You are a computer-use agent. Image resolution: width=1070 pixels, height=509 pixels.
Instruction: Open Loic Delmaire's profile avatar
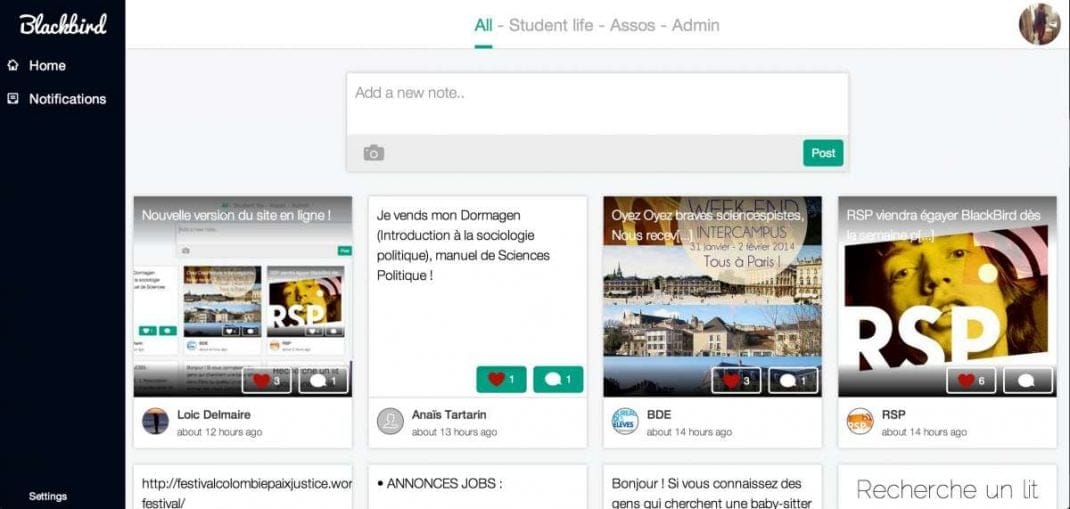click(x=156, y=422)
